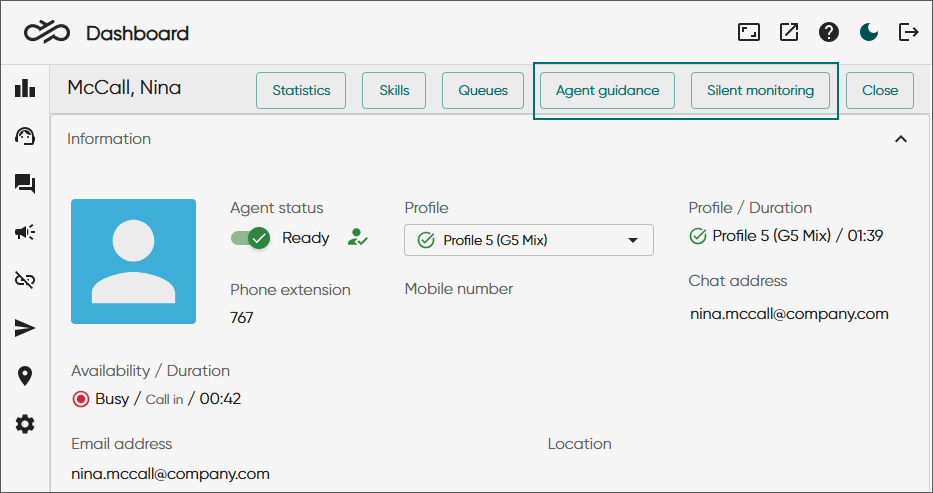Click the help question mark icon
Viewport: 933px width, 493px height.
click(829, 32)
